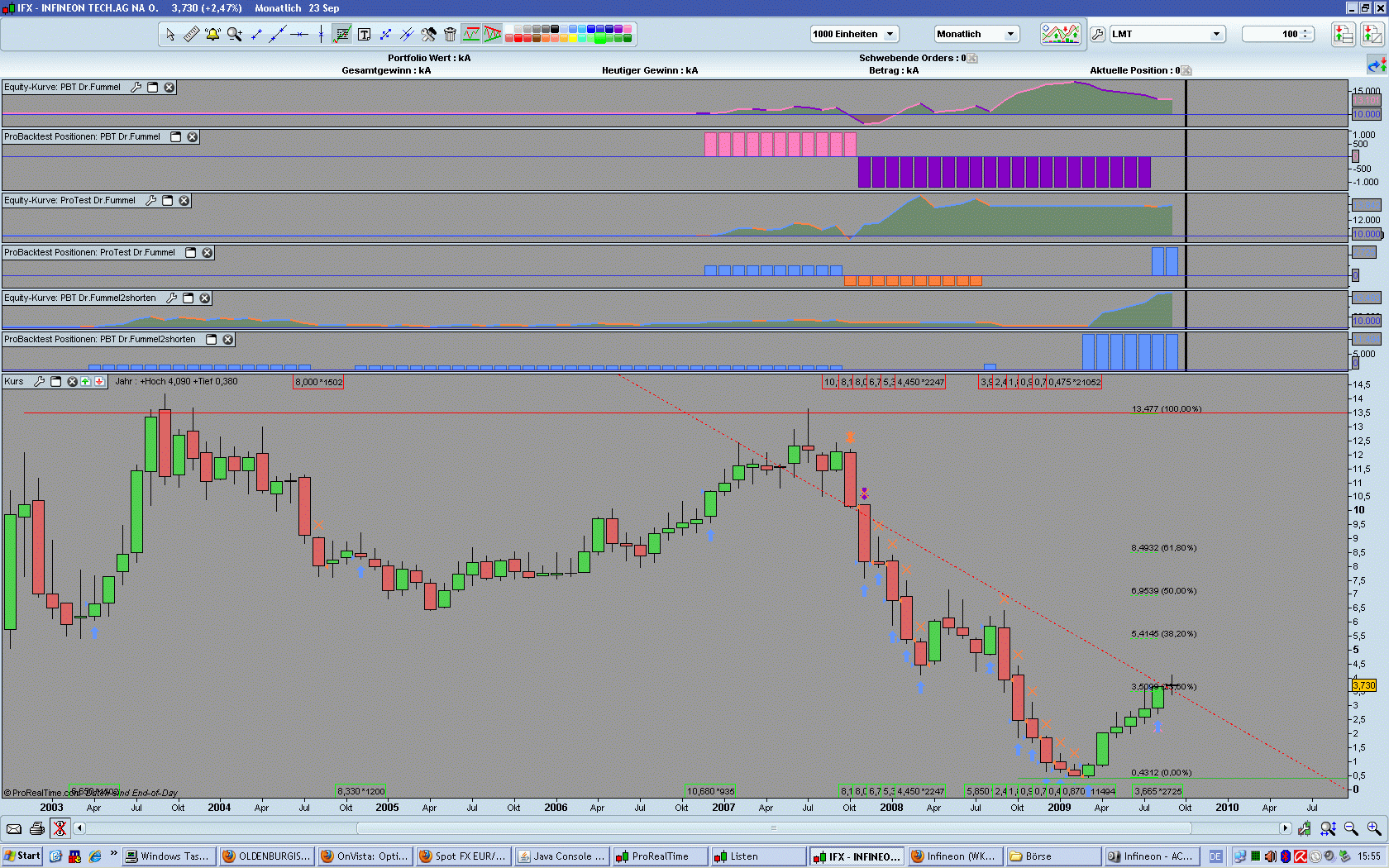Activate the magnifier zoom tool
The height and width of the screenshot is (868, 1389).
235,34
